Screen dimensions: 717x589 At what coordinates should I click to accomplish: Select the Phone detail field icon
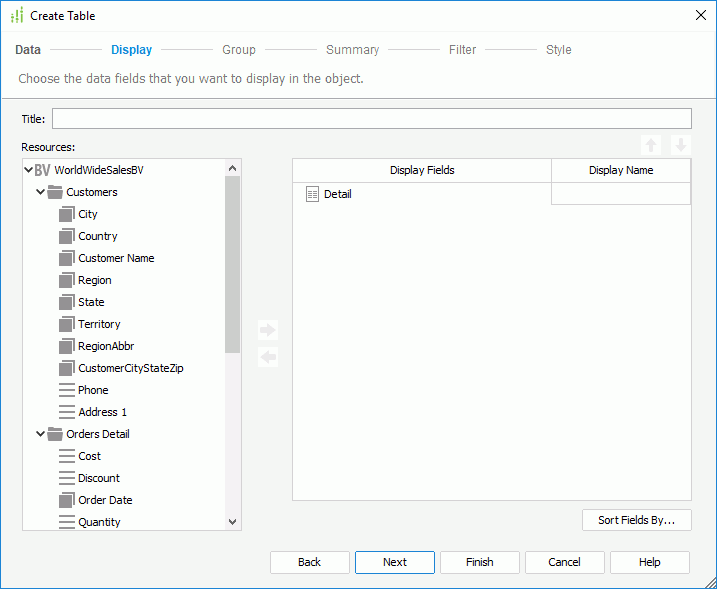click(x=67, y=390)
